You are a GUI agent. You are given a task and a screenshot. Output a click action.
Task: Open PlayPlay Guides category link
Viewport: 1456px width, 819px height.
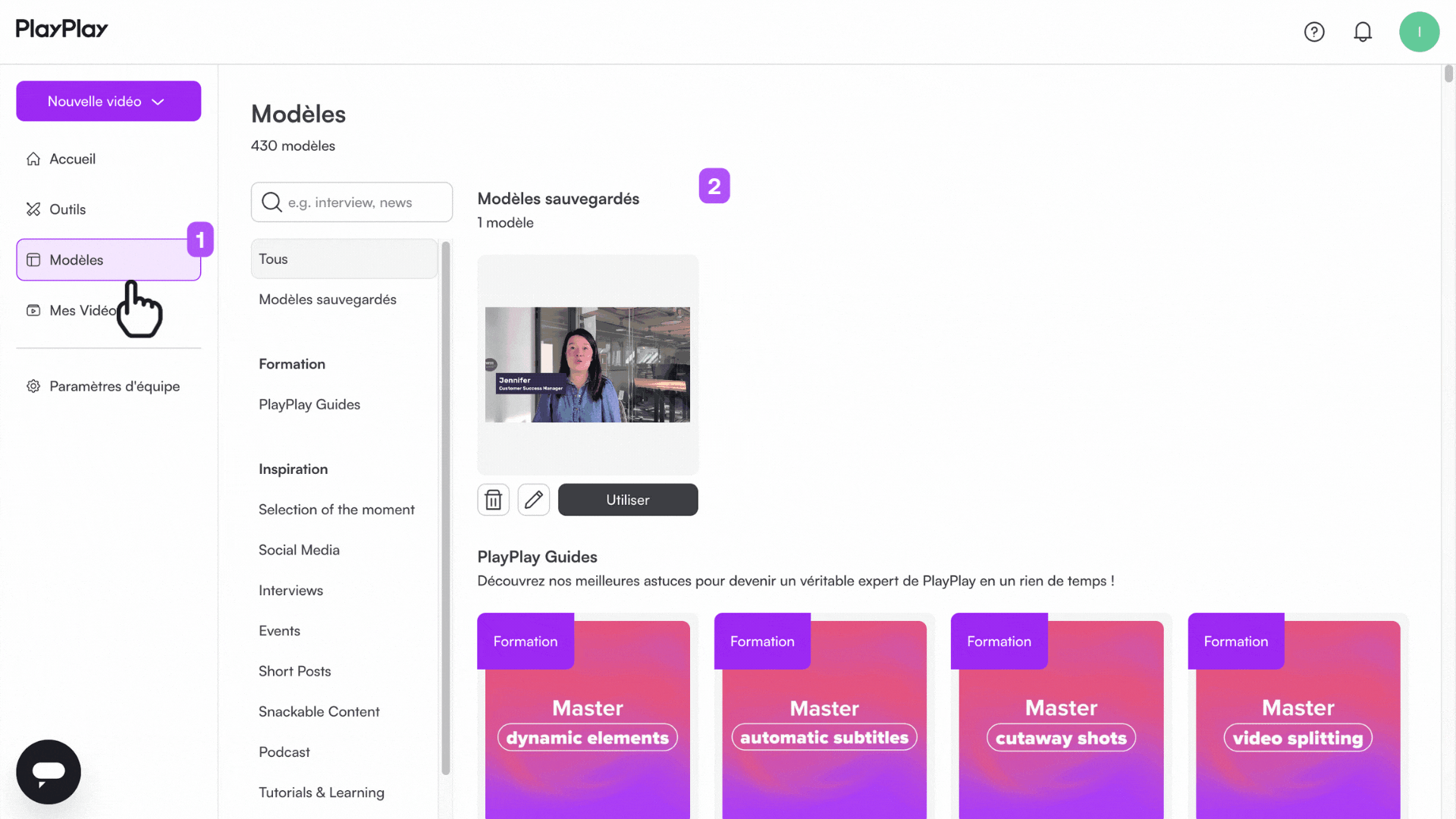coord(309,404)
